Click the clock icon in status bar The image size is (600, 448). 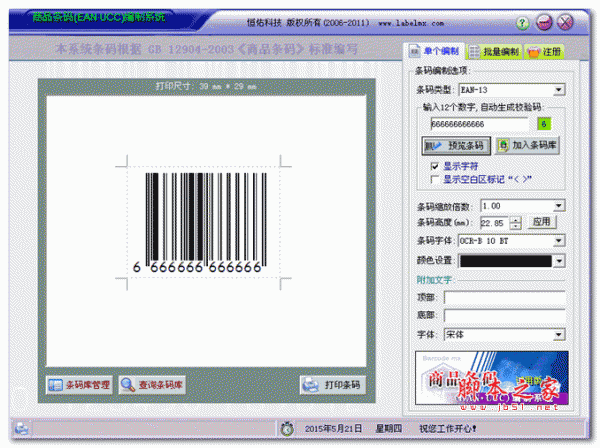pyautogui.click(x=287, y=428)
